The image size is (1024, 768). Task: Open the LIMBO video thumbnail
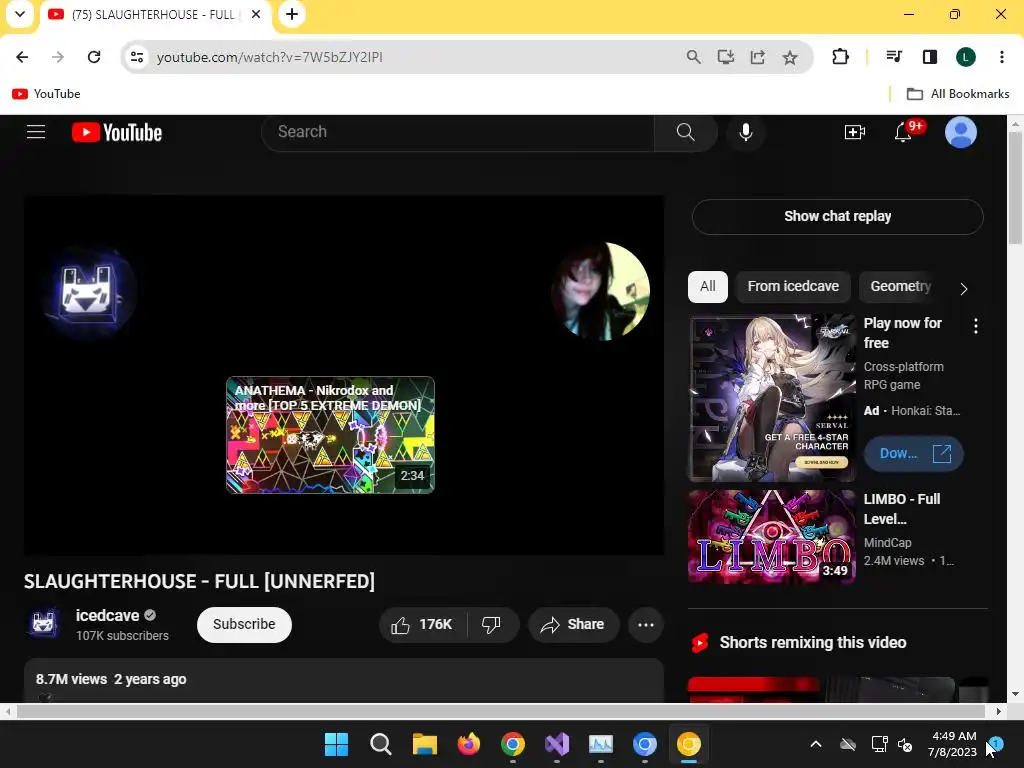(772, 537)
